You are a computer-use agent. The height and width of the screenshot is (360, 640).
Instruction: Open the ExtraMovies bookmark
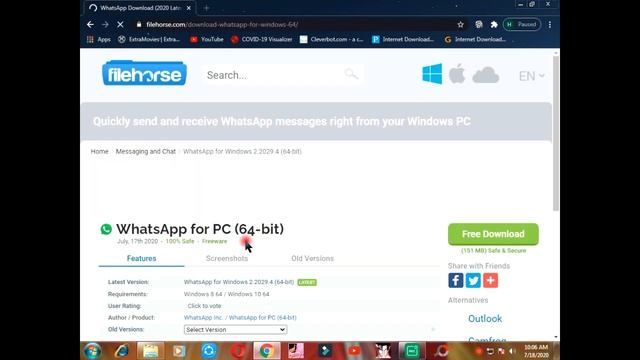[x=149, y=39]
